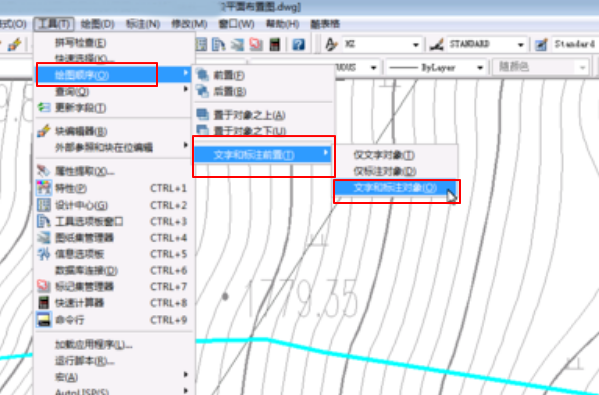This screenshot has width=599, height=395.
Task: Click the Text Style icon beside XZ
Action: pyautogui.click(x=331, y=45)
